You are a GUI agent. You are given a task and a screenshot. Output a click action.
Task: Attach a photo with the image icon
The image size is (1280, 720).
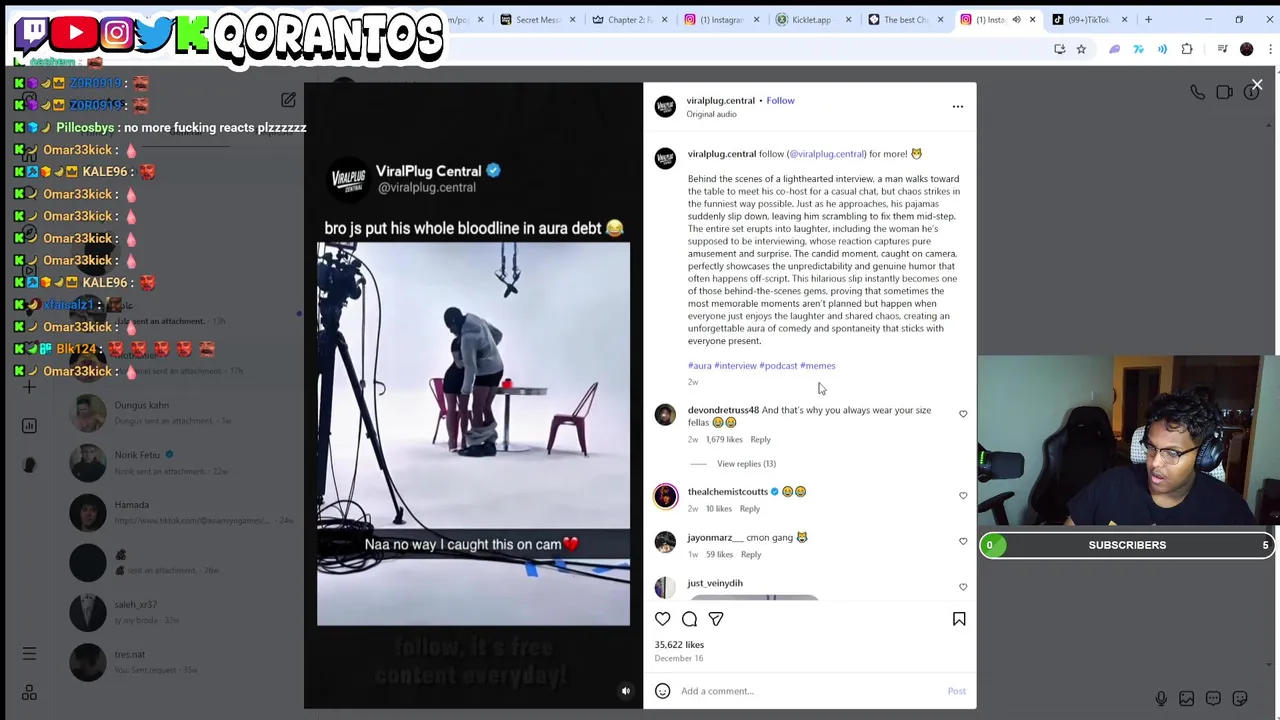(1186, 698)
